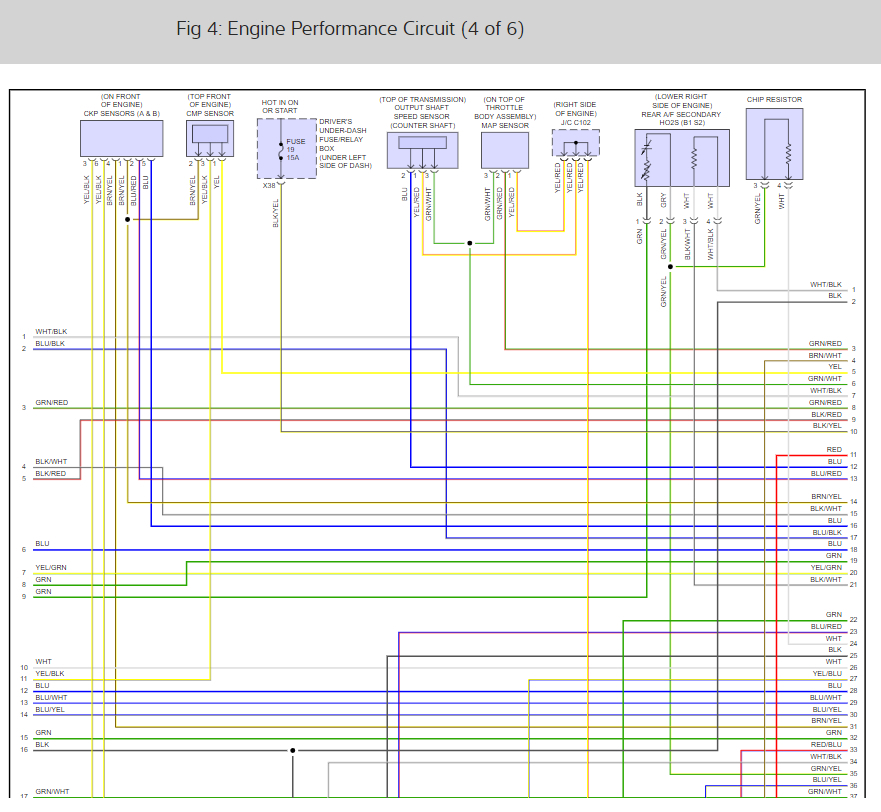Click the output shaft speed sensor symbol
The width and height of the screenshot is (881, 812).
click(x=422, y=148)
